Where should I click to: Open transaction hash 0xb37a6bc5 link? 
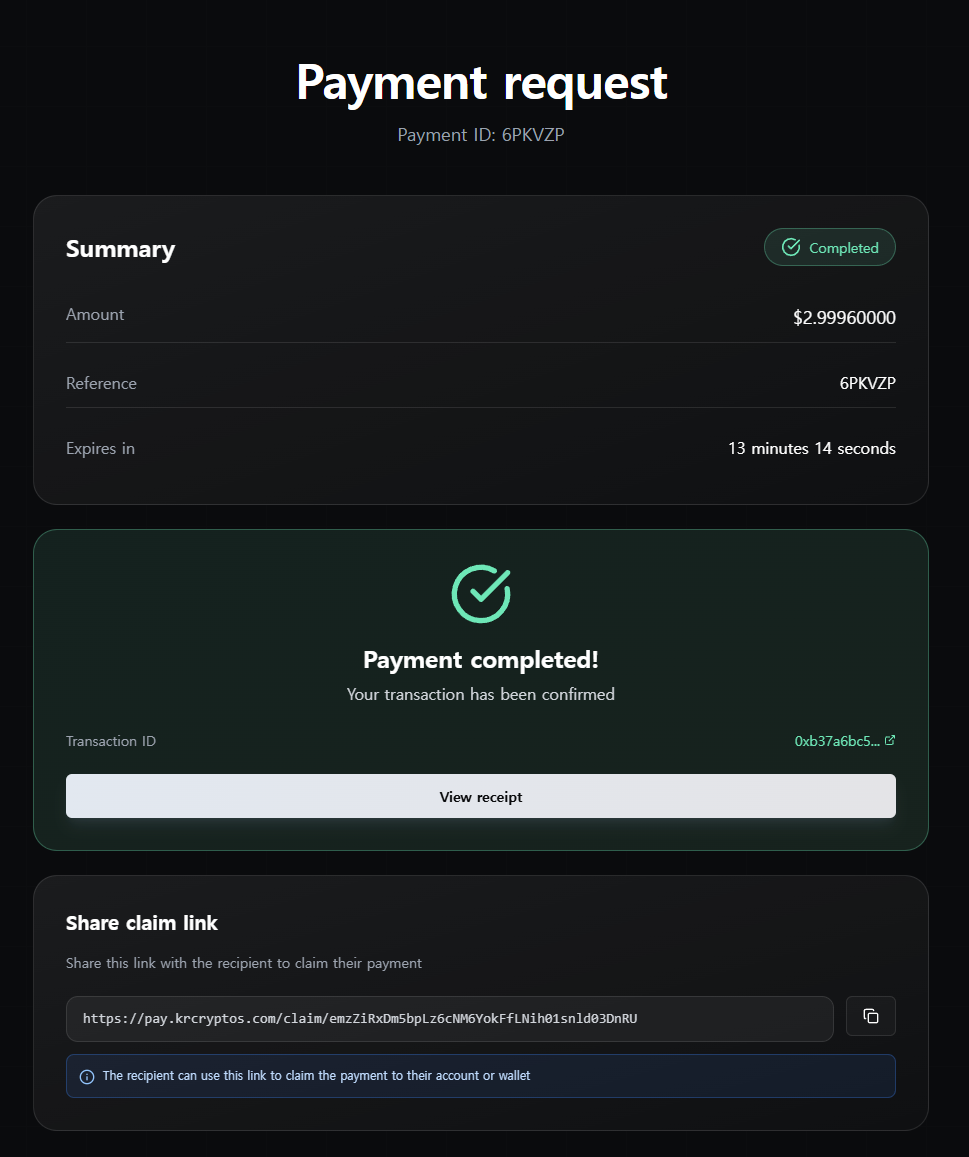(x=837, y=741)
